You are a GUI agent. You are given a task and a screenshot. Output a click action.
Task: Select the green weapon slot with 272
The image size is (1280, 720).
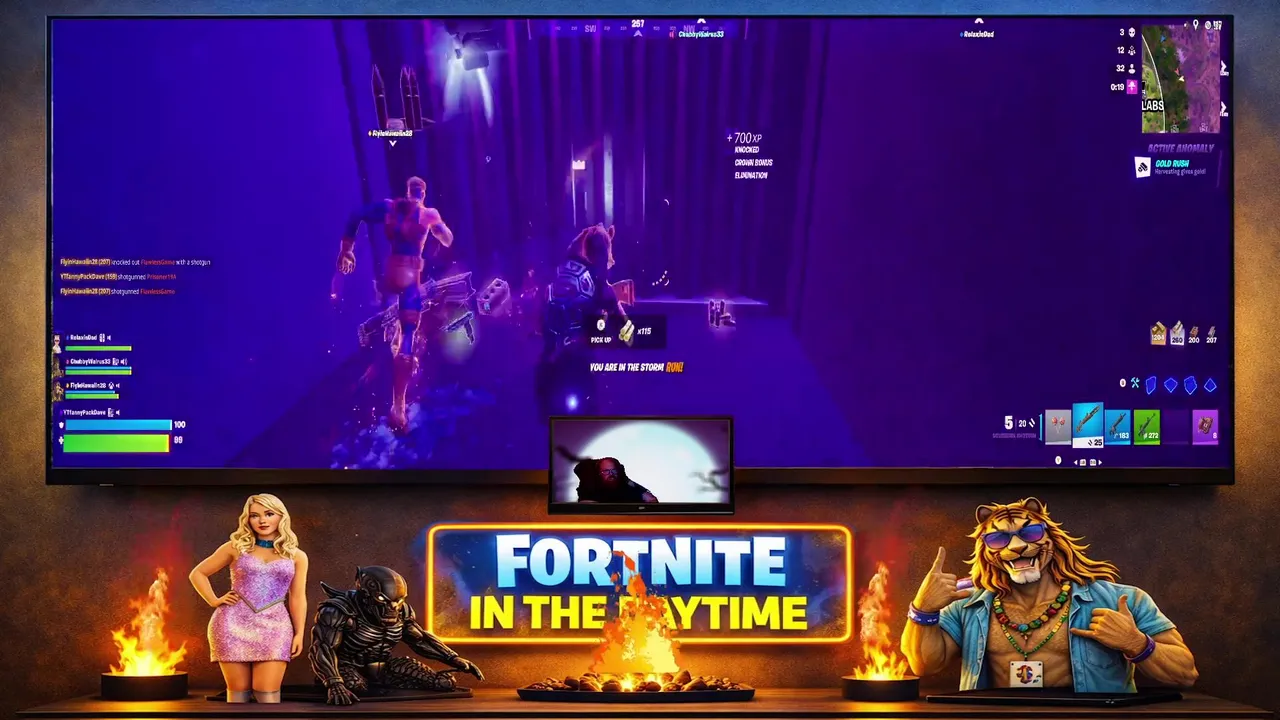click(x=1147, y=427)
